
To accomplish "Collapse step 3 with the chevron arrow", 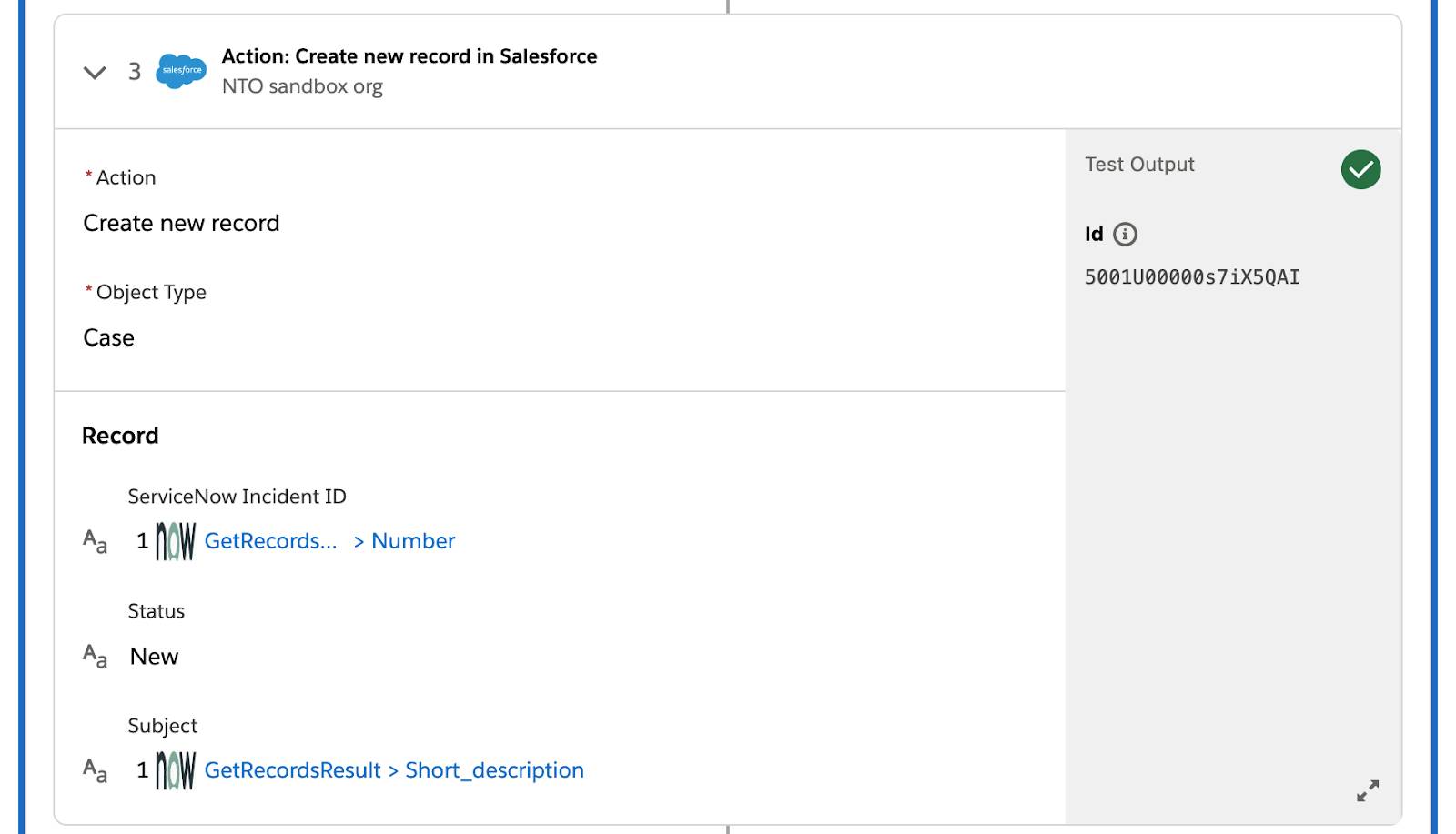I will (95, 72).
